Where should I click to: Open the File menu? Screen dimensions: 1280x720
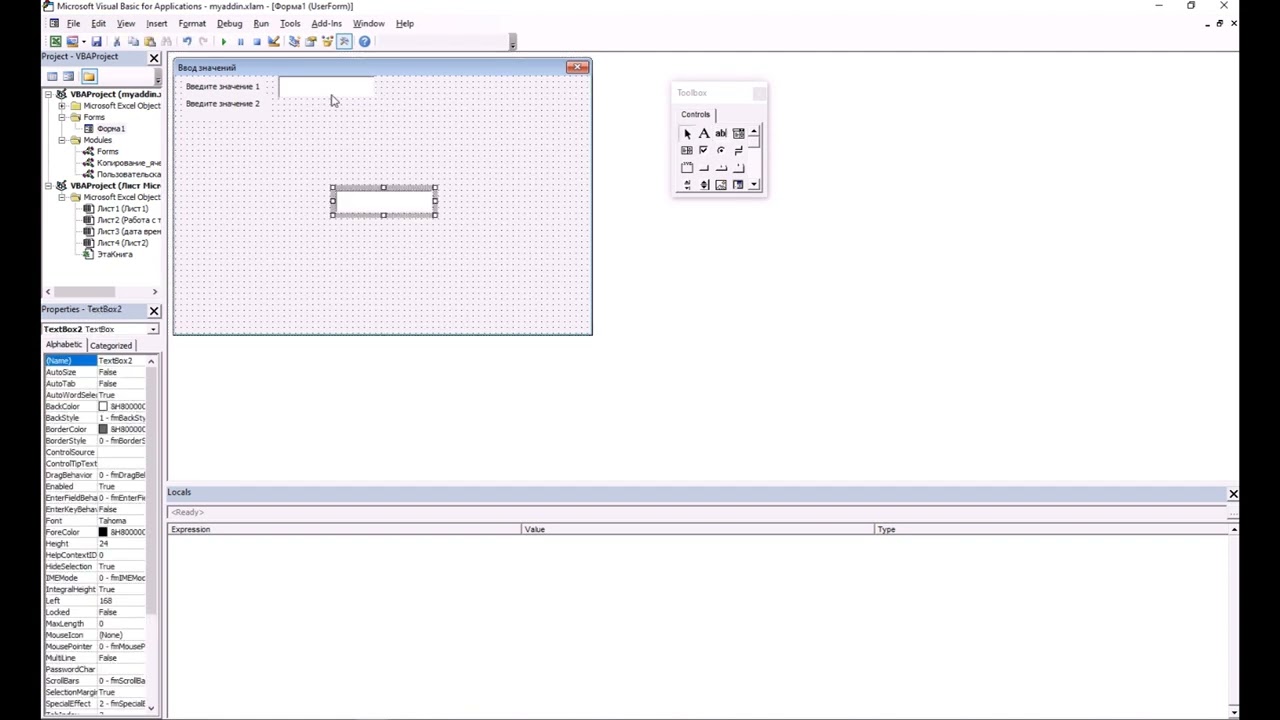(73, 23)
